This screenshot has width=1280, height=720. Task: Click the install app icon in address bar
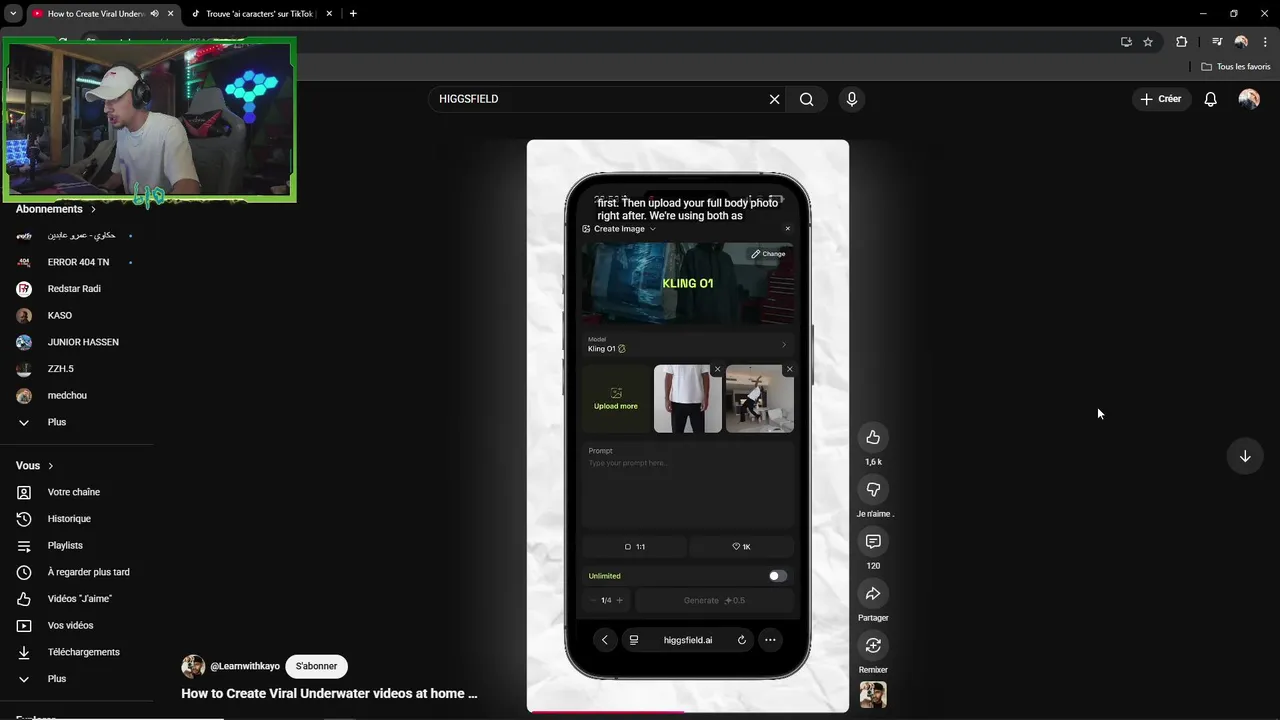pyautogui.click(x=1126, y=42)
